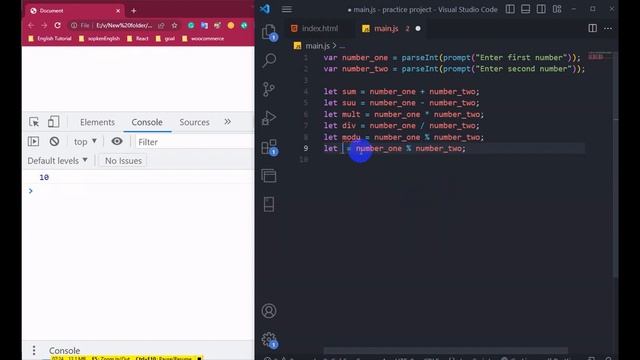
Task: Clear the console output
Action: [x=54, y=142]
